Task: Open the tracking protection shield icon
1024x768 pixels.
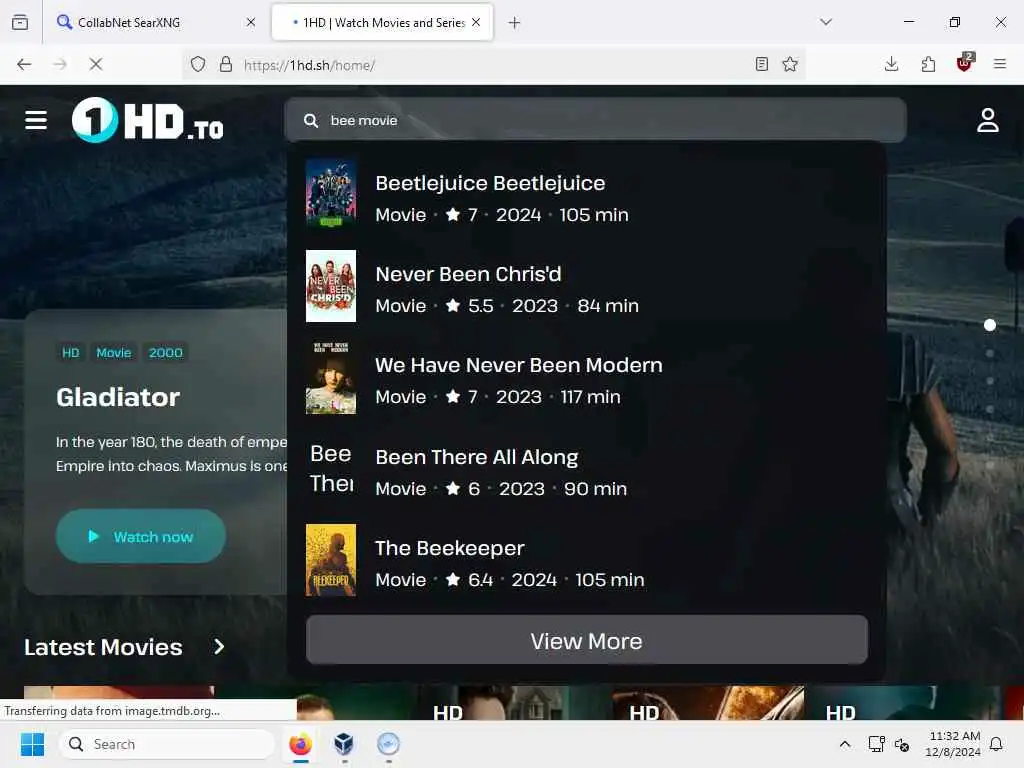Action: [198, 64]
